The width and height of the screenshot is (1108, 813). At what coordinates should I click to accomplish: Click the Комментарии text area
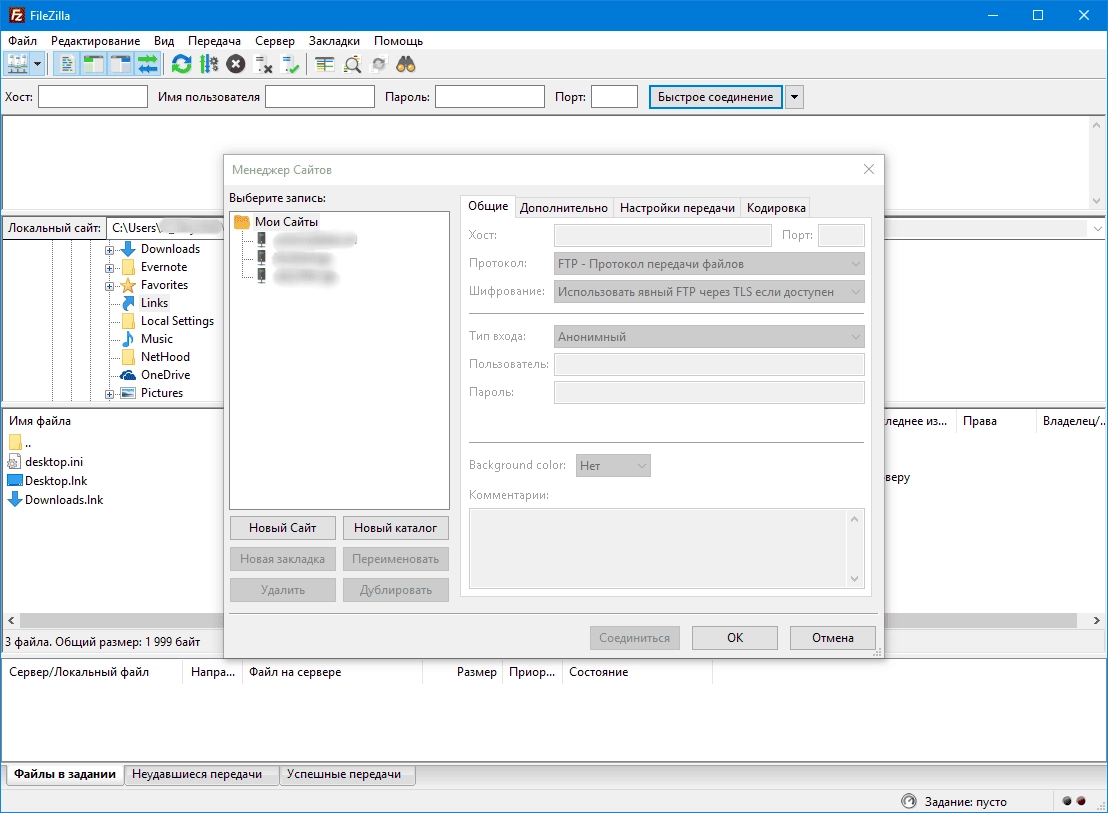pos(666,548)
